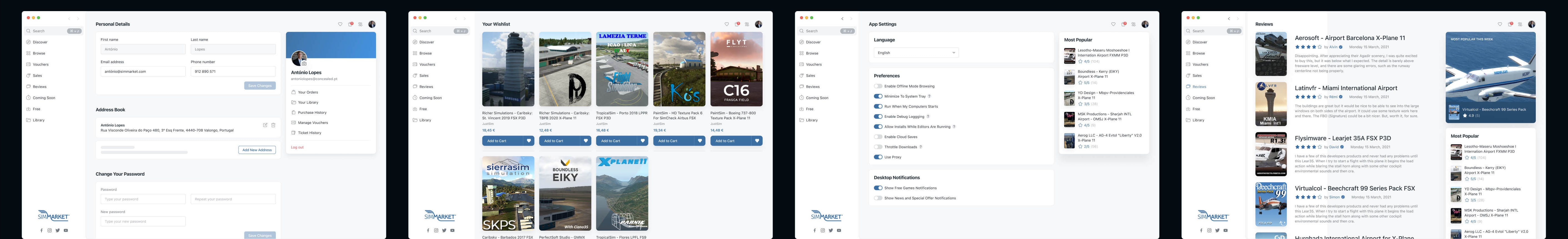Screen dimensions: 1568x239
Task: Open Sierrasim SKPS wishlist thumbnail
Action: tap(508, 193)
